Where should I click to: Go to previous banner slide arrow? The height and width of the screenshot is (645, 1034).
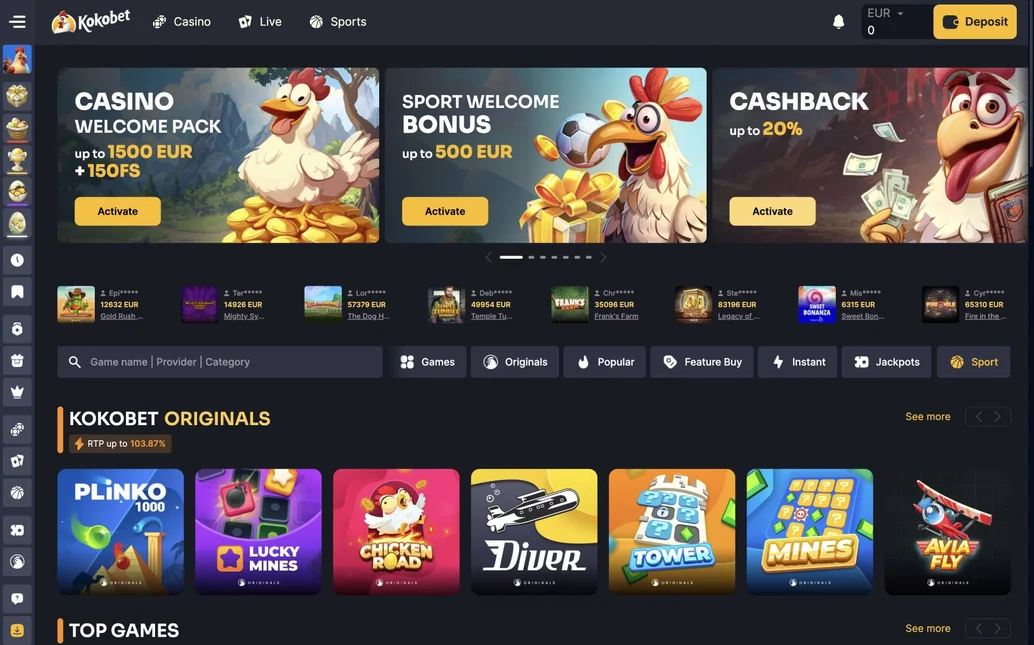coord(488,257)
